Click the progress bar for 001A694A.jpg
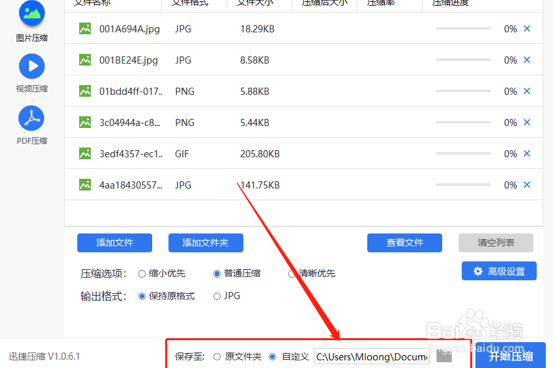The width and height of the screenshot is (556, 368). tap(463, 28)
